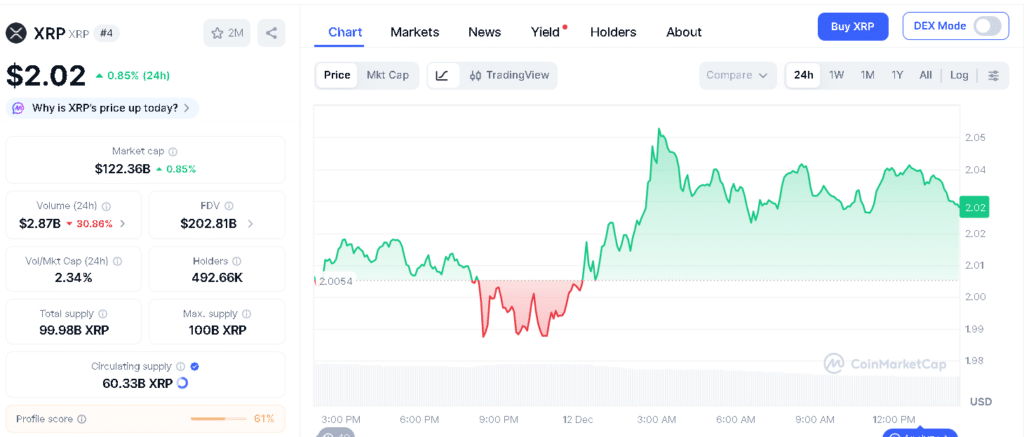1024x437 pixels.
Task: Toggle Log scale on chart
Action: 959,75
